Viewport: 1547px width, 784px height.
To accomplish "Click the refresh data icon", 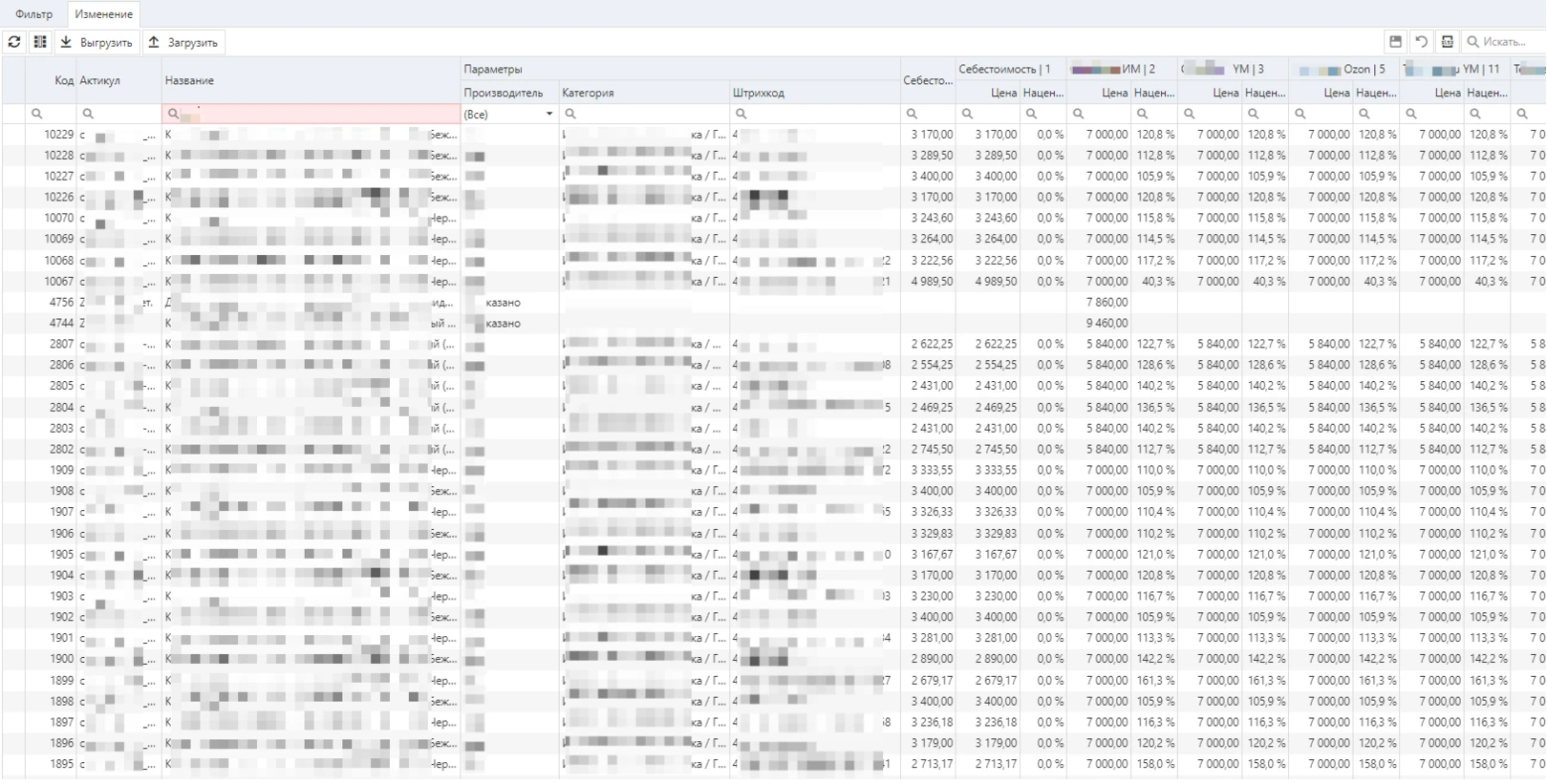I will pyautogui.click(x=14, y=42).
